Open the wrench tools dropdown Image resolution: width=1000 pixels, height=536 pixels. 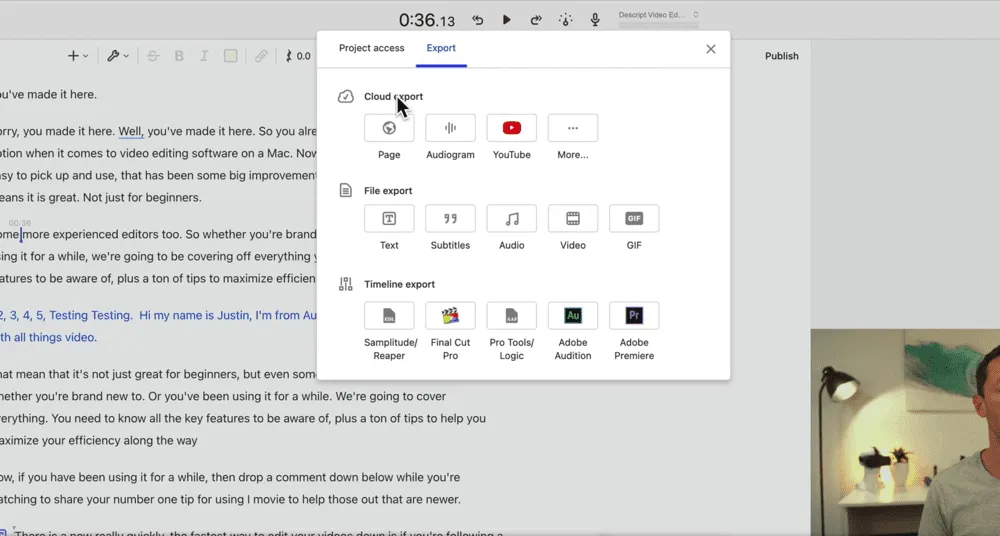118,56
